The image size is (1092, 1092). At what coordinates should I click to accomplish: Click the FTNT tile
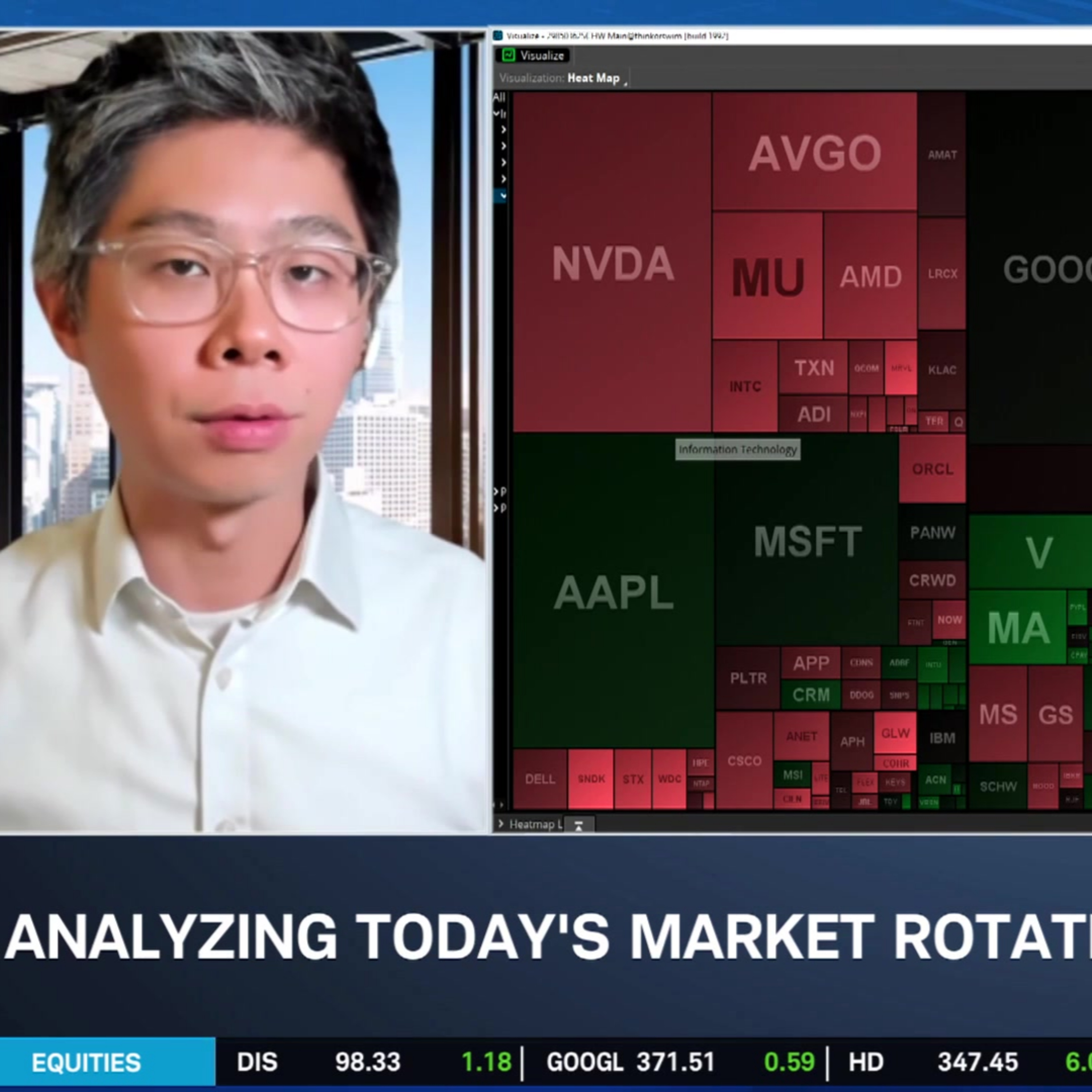915,622
